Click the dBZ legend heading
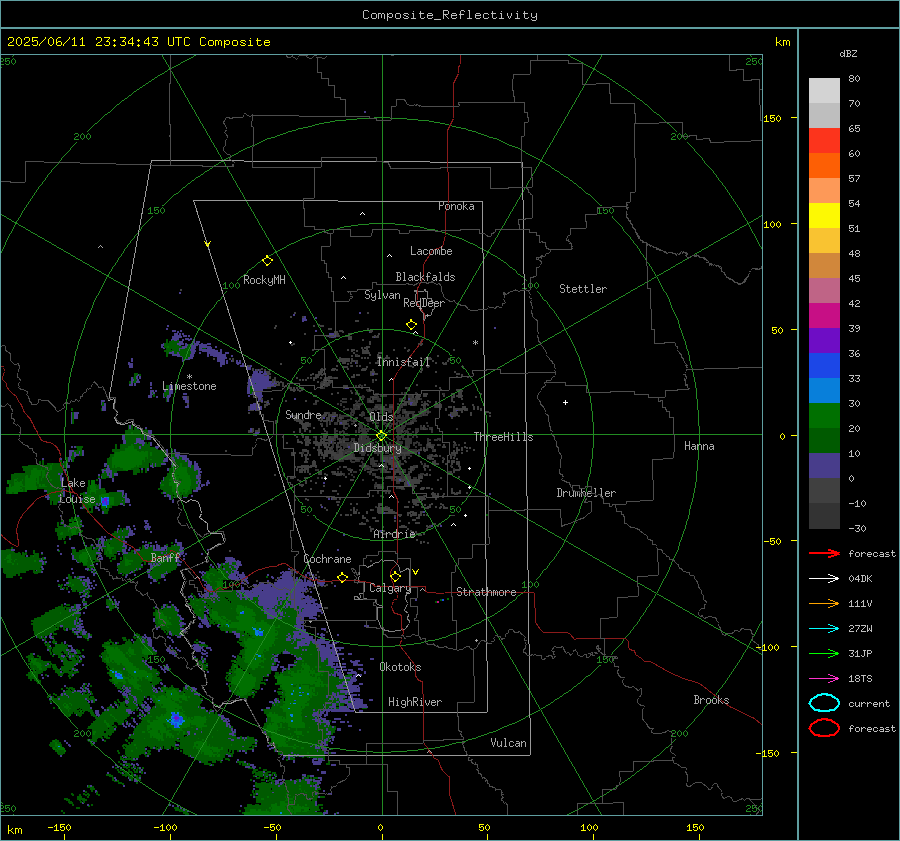The image size is (900, 841). 848,54
